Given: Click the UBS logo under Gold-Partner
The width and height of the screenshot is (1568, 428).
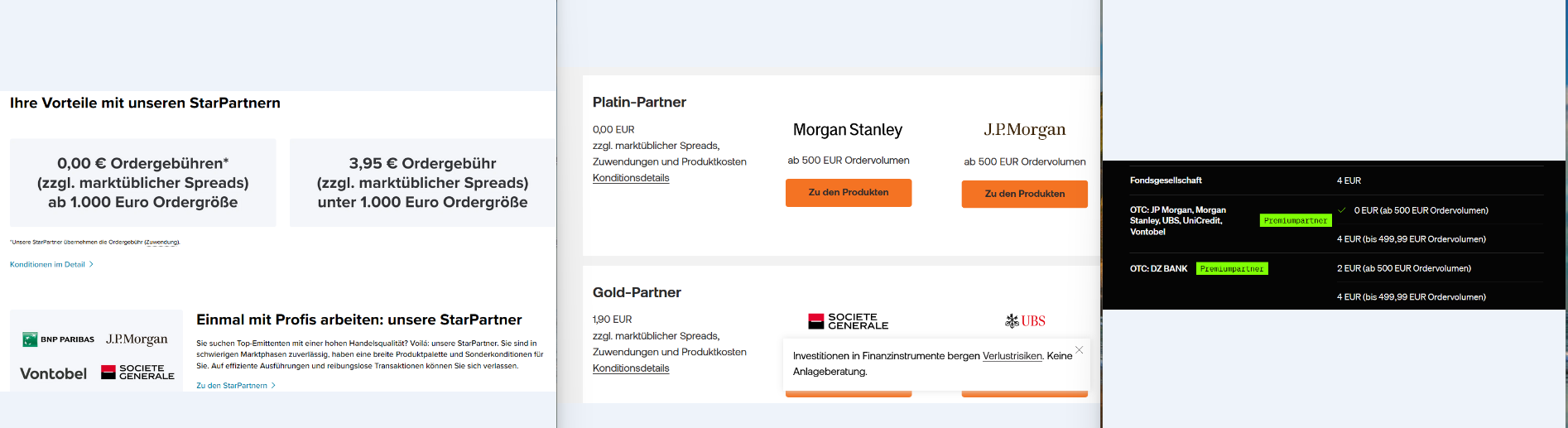Looking at the screenshot, I should pyautogui.click(x=1025, y=321).
